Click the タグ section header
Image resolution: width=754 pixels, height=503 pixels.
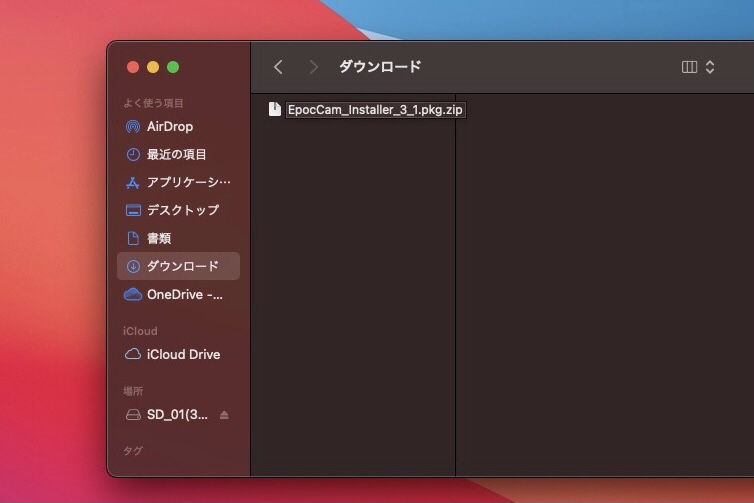[133, 451]
